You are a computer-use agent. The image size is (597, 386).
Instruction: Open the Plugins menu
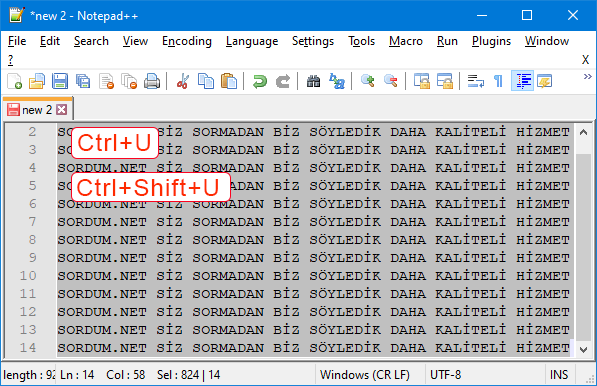(x=492, y=41)
